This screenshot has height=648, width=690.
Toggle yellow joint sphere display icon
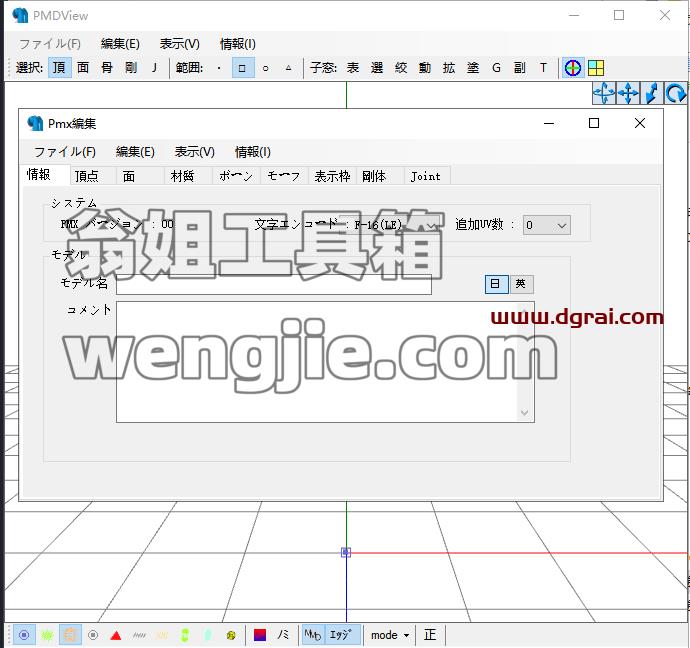point(231,635)
